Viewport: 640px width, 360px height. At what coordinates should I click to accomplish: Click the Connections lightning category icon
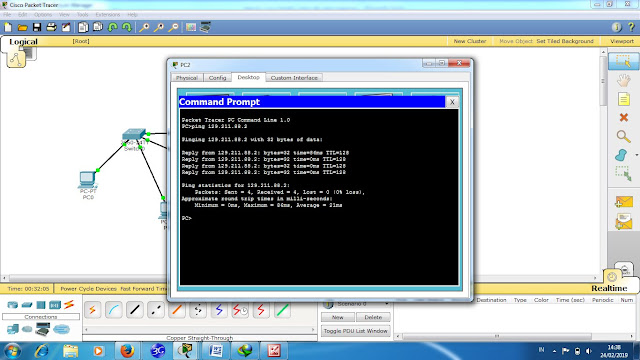click(69, 304)
